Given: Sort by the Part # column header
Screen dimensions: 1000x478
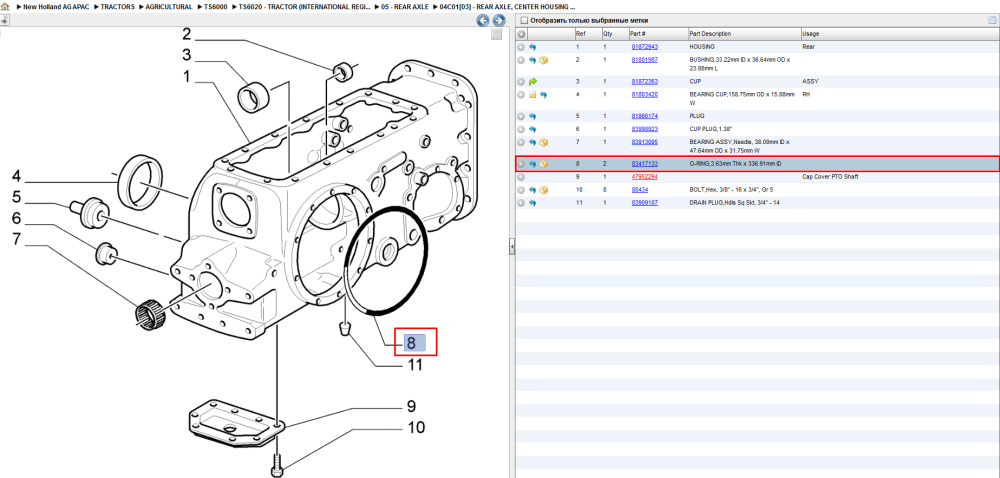Looking at the screenshot, I should click(x=638, y=34).
